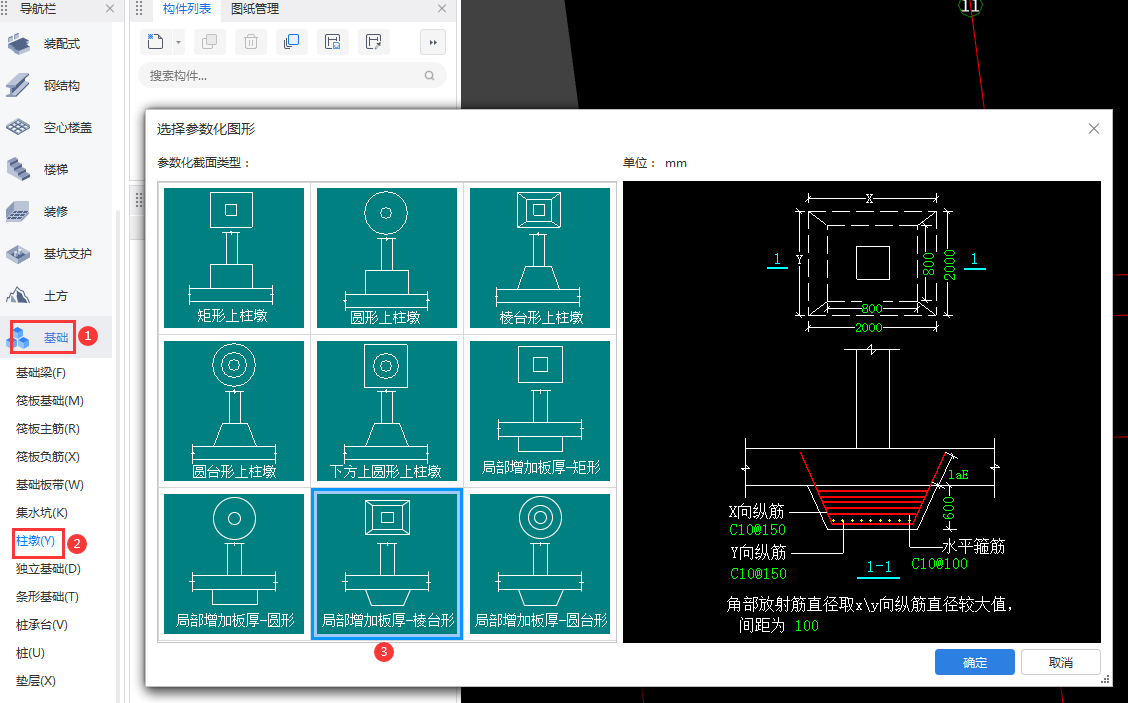Click the save component archive icon
The image size is (1128, 703).
(332, 42)
